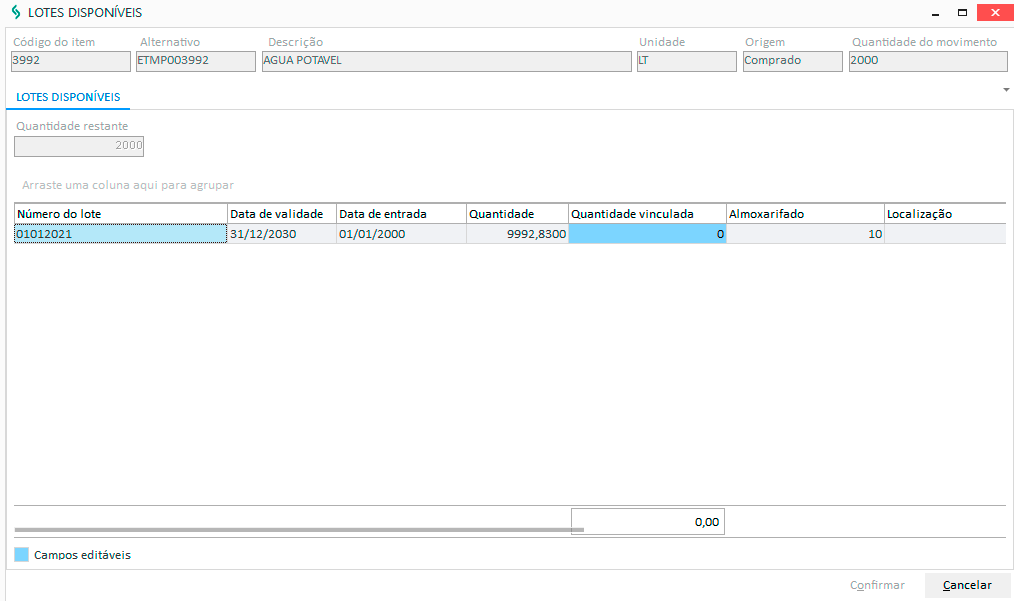The width and height of the screenshot is (1014, 601).
Task: Click the validity date cell 31/12/2030
Action: (x=282, y=234)
